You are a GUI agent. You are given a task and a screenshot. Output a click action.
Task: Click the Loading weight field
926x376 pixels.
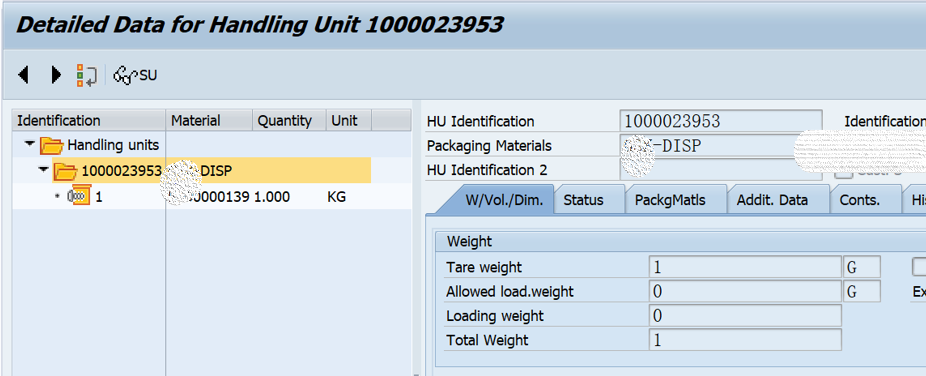745,315
